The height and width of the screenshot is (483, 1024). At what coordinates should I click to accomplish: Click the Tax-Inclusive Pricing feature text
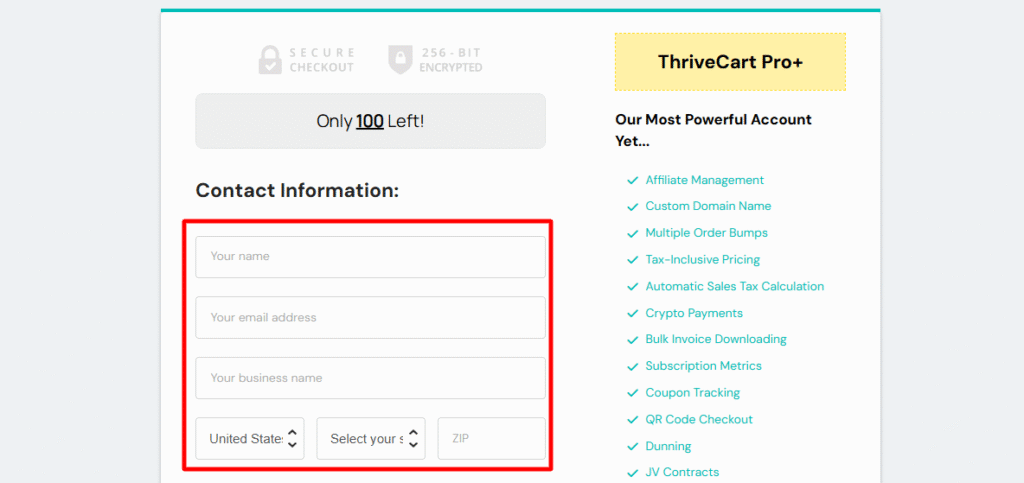click(703, 260)
